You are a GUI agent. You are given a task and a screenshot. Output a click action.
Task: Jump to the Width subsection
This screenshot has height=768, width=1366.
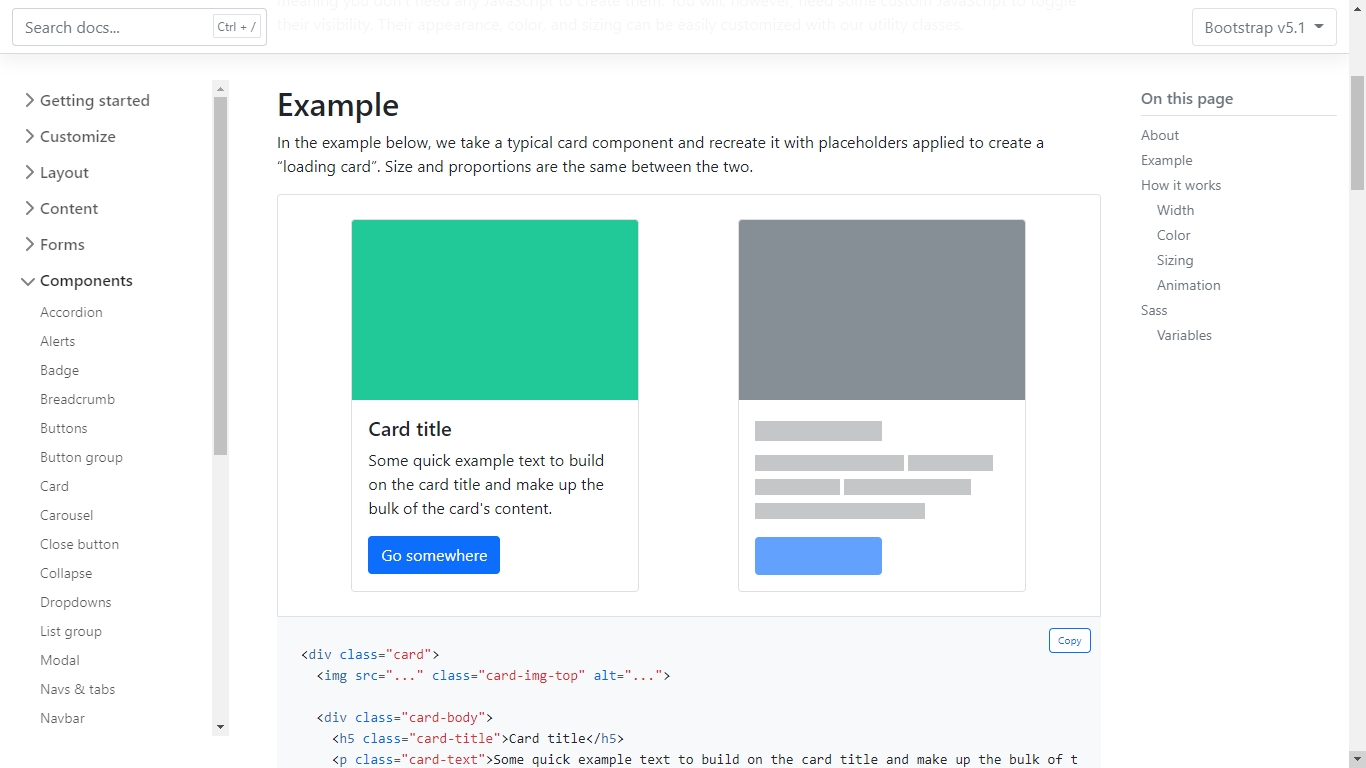click(1175, 210)
